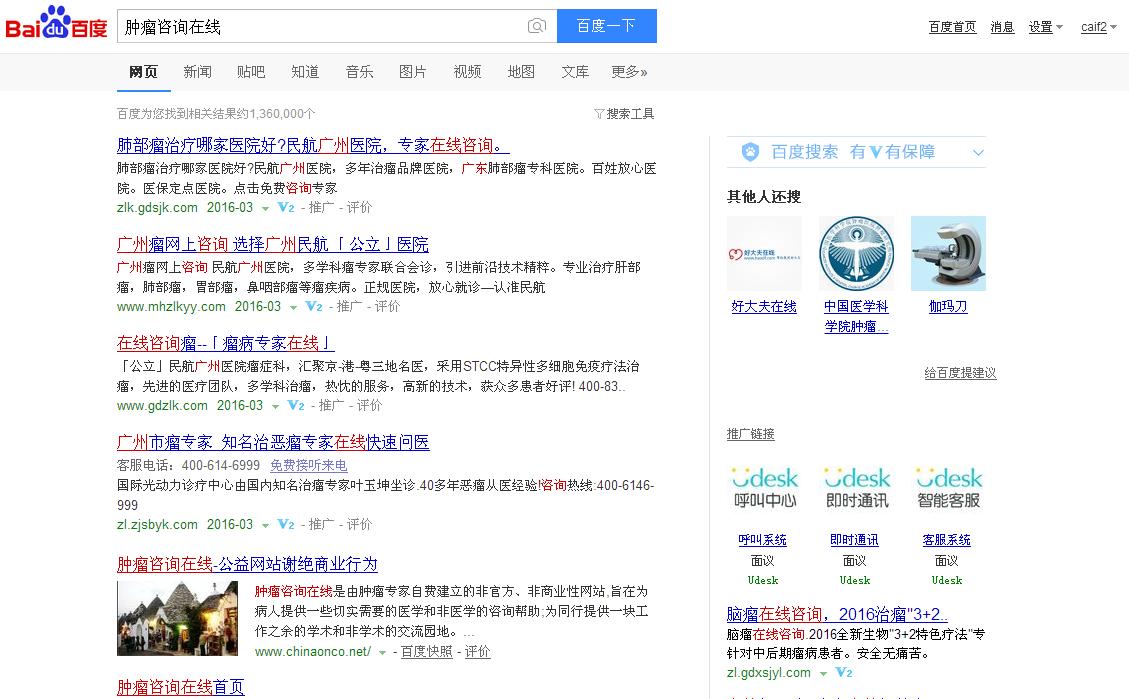Open result 广州市瘤专家 知名治恶瘤专家

(x=273, y=441)
